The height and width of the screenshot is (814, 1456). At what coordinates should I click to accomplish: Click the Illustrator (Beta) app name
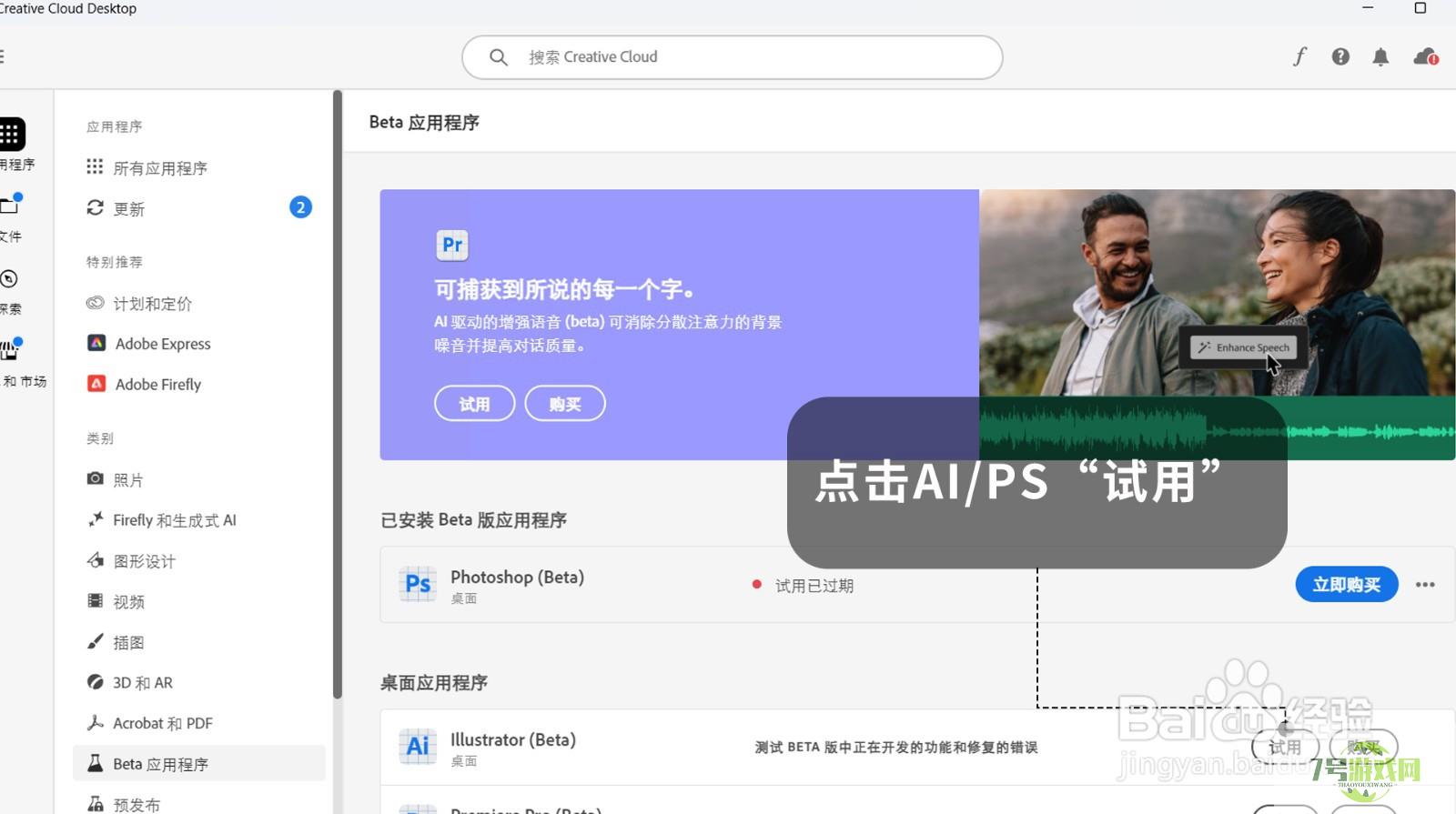click(x=513, y=739)
